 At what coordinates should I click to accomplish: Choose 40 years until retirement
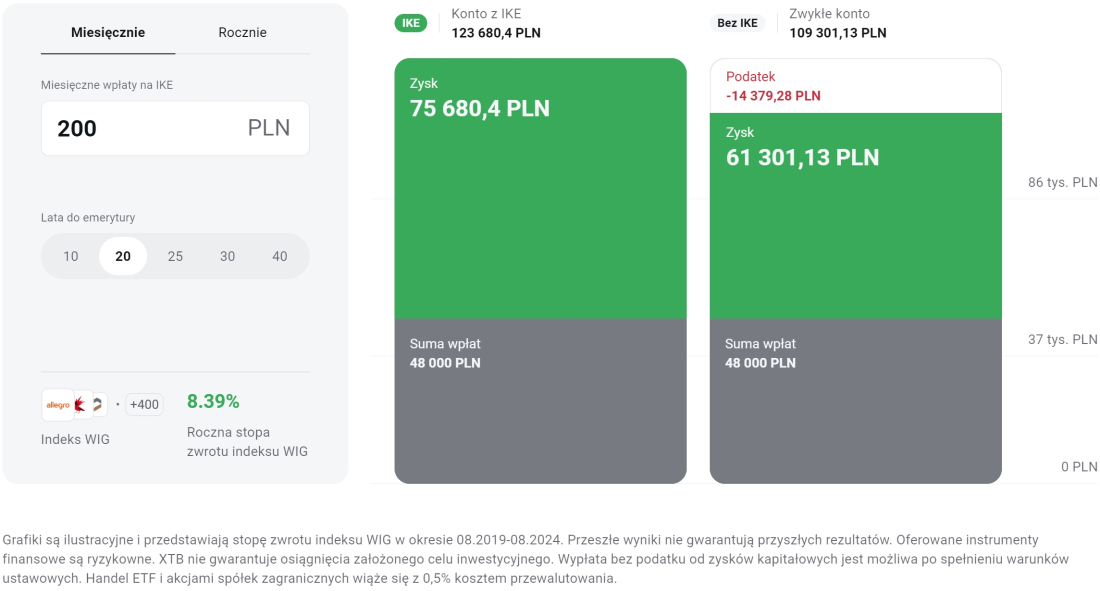(x=279, y=256)
